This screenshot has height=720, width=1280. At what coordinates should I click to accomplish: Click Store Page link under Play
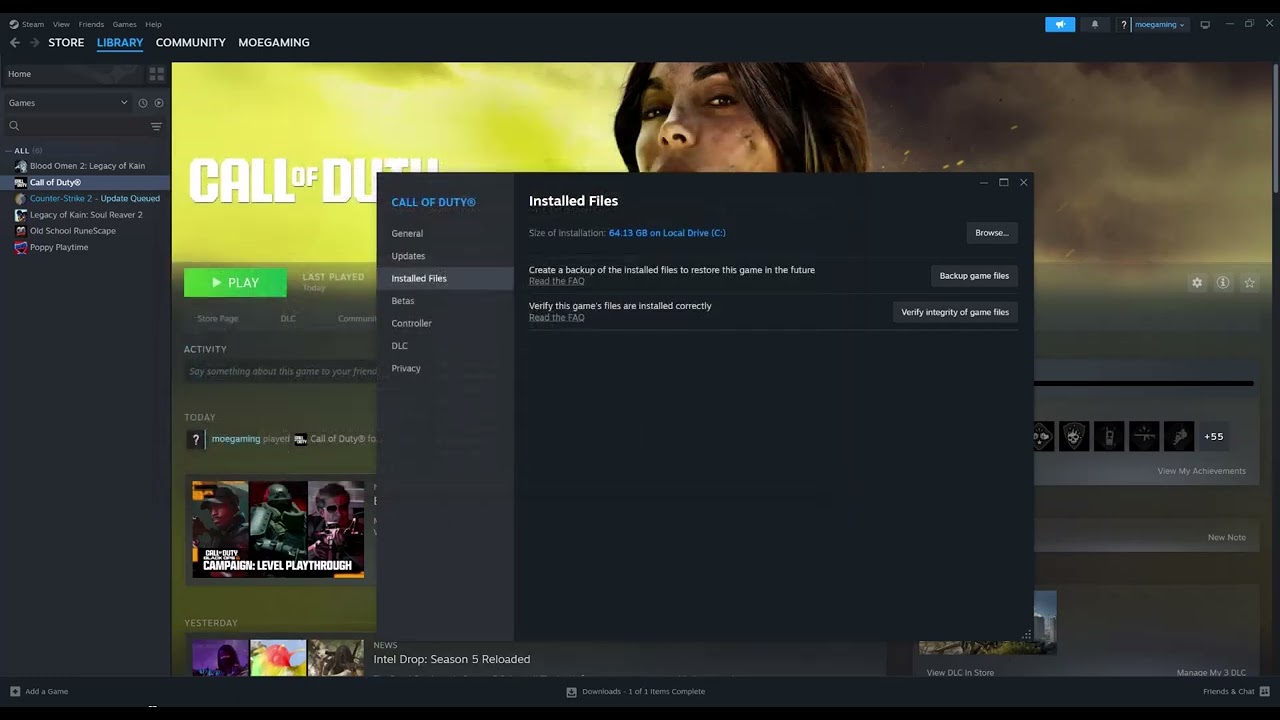click(x=217, y=319)
